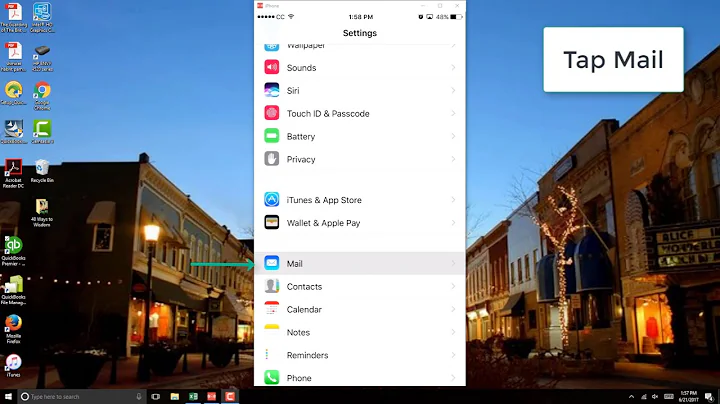720x404 pixels.
Task: Tap the Privacy hand icon
Action: [x=271, y=159]
